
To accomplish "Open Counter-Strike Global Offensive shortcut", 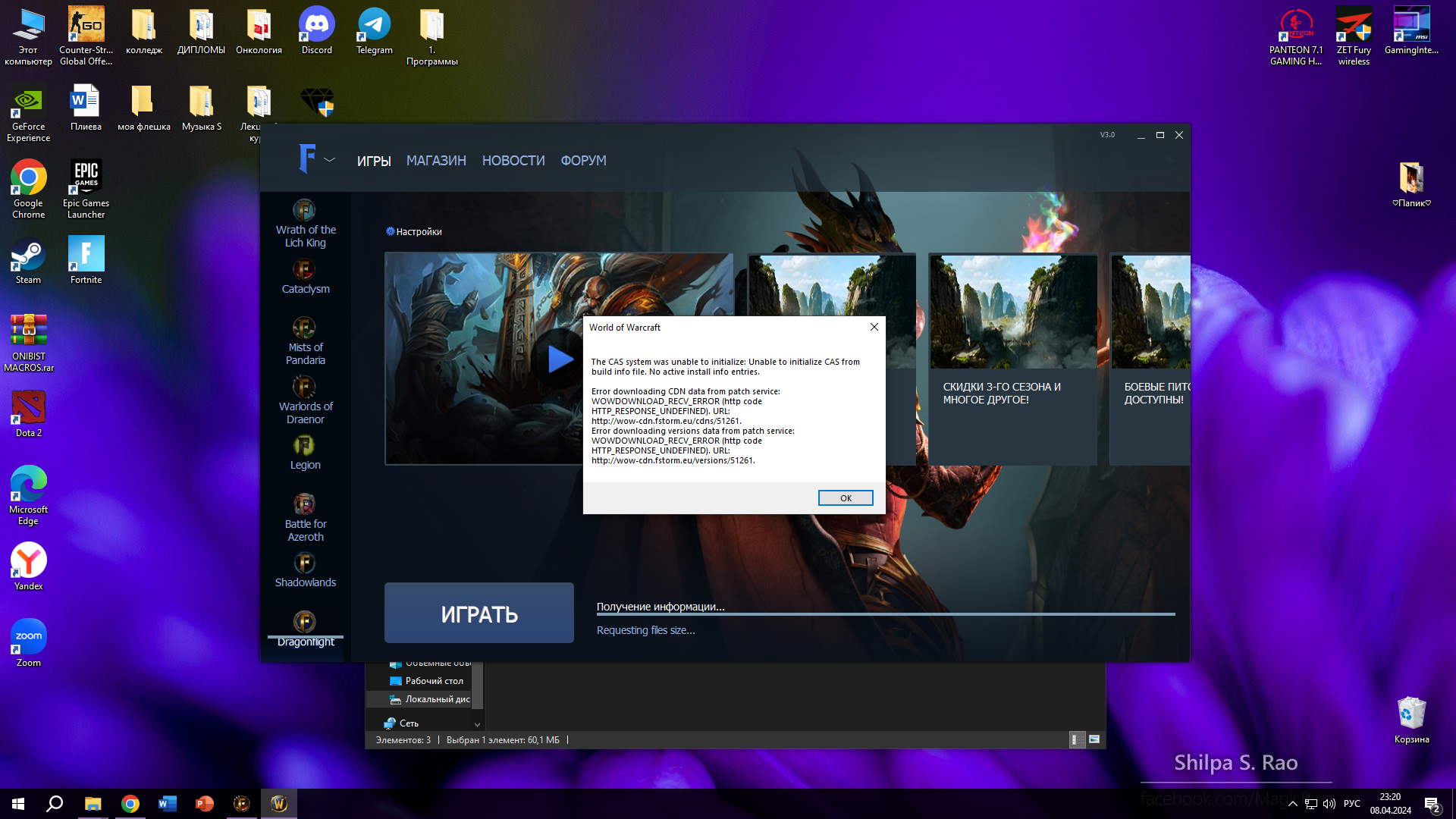I will click(86, 36).
